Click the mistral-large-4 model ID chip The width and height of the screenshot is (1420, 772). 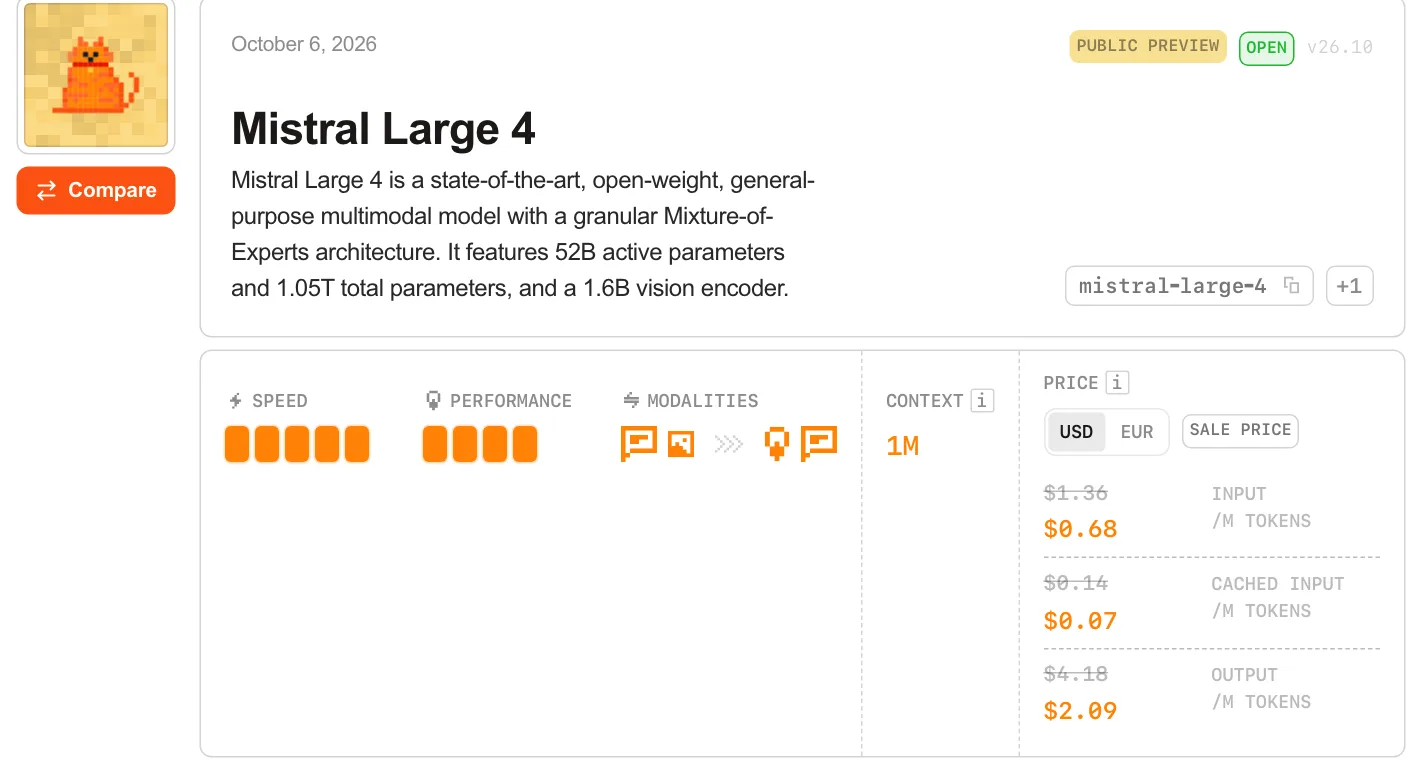(1189, 286)
